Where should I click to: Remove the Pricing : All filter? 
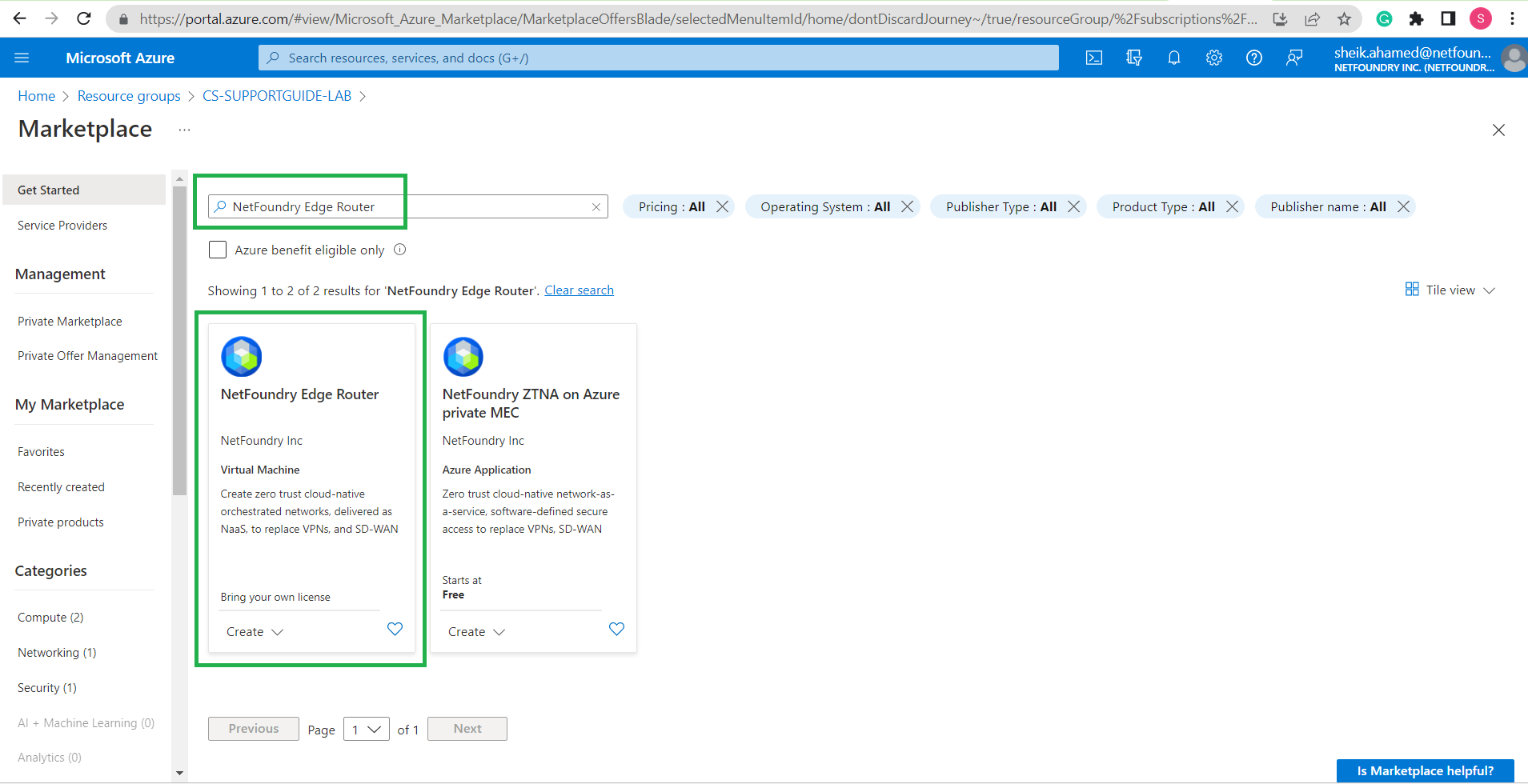pyautogui.click(x=723, y=206)
